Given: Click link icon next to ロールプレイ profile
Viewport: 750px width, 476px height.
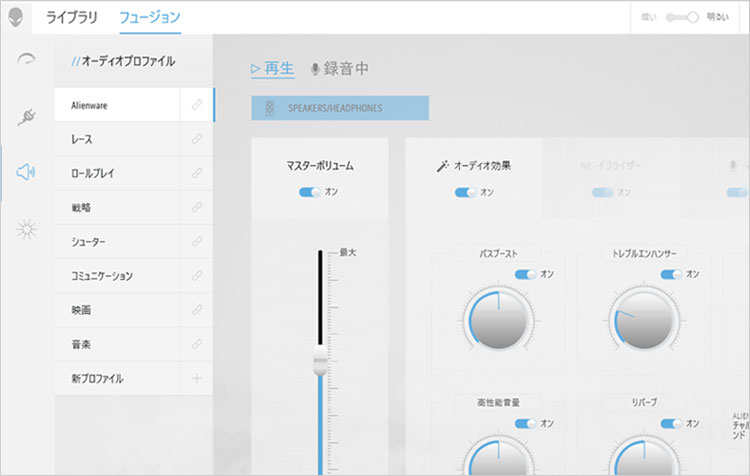Looking at the screenshot, I should tap(197, 173).
